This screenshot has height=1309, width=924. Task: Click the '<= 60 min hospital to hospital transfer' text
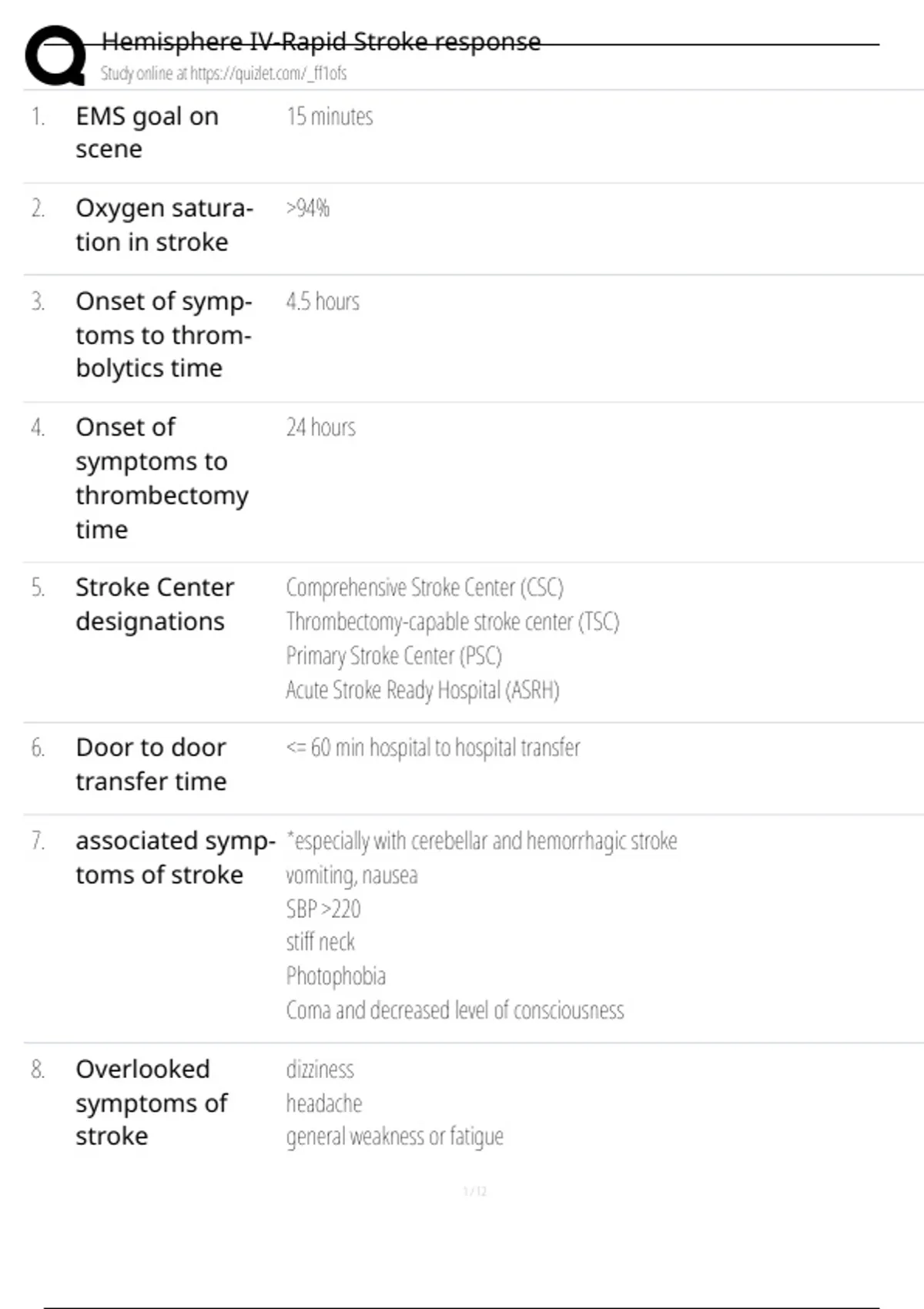433,748
